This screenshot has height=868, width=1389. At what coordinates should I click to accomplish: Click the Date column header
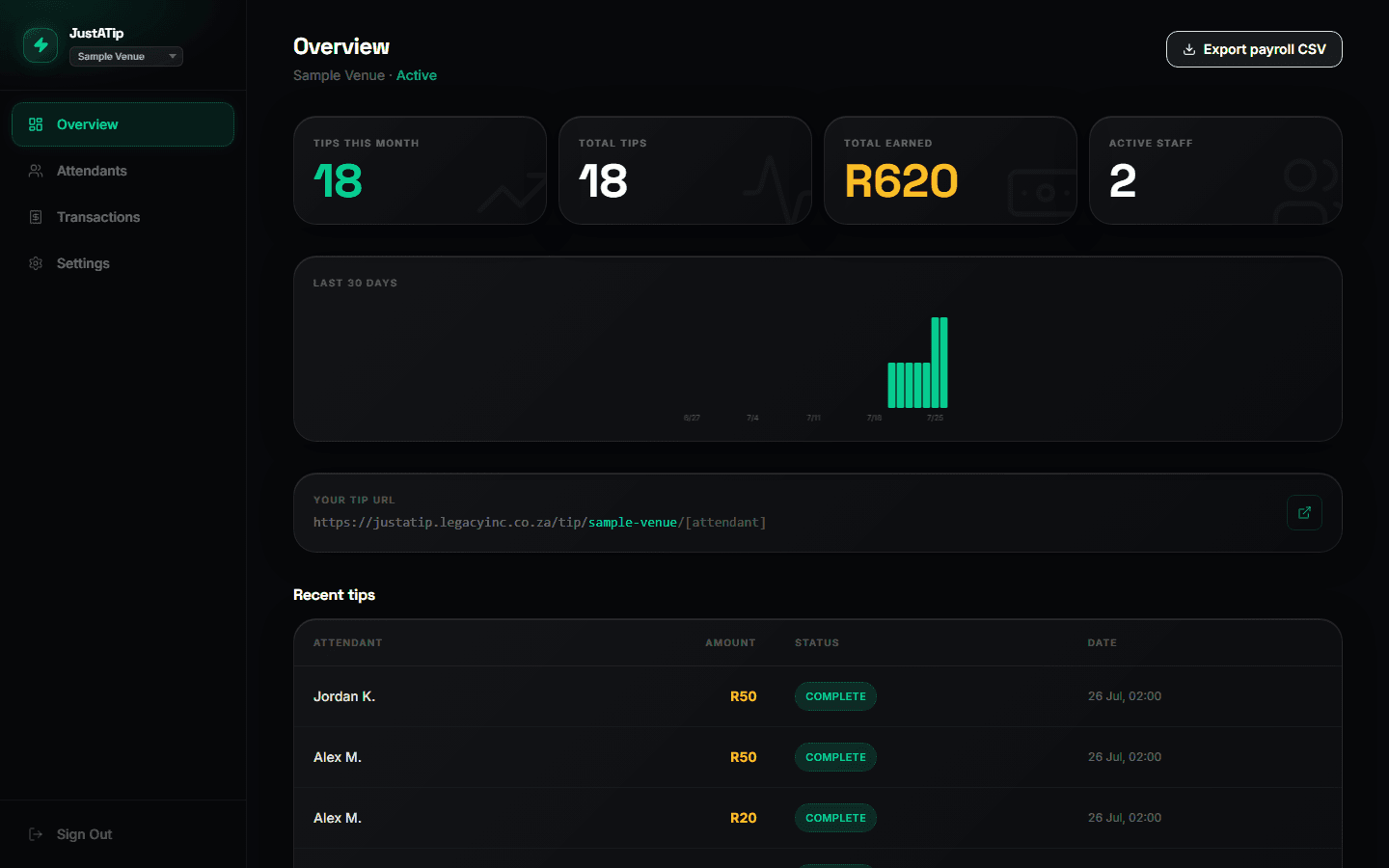(1102, 642)
